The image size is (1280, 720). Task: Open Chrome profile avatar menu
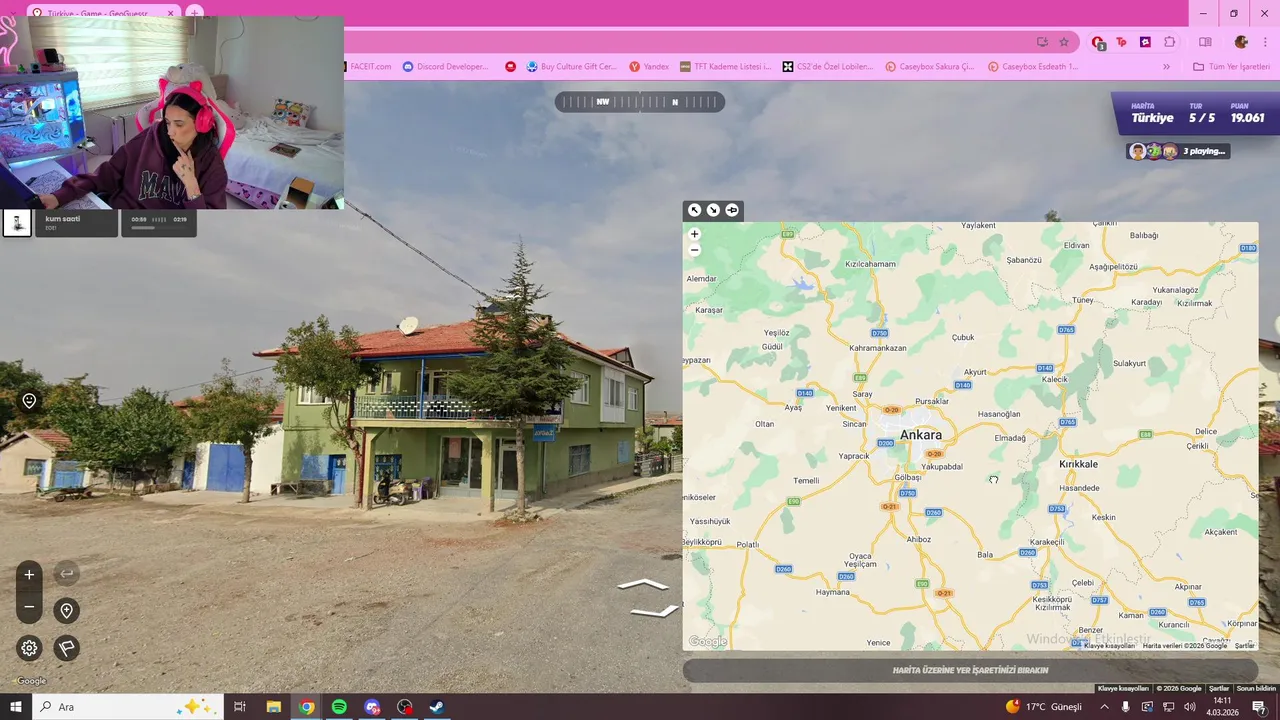[x=1241, y=42]
